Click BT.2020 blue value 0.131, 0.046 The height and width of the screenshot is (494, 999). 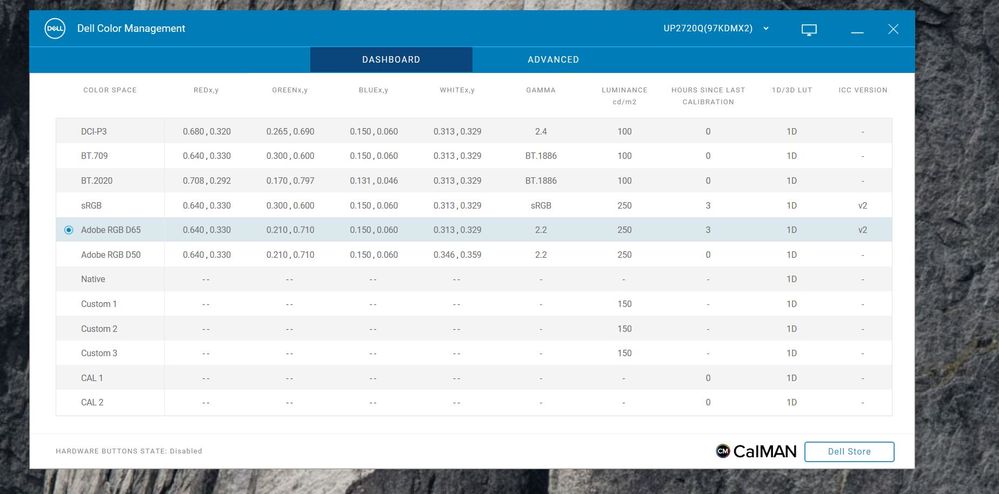coord(373,180)
